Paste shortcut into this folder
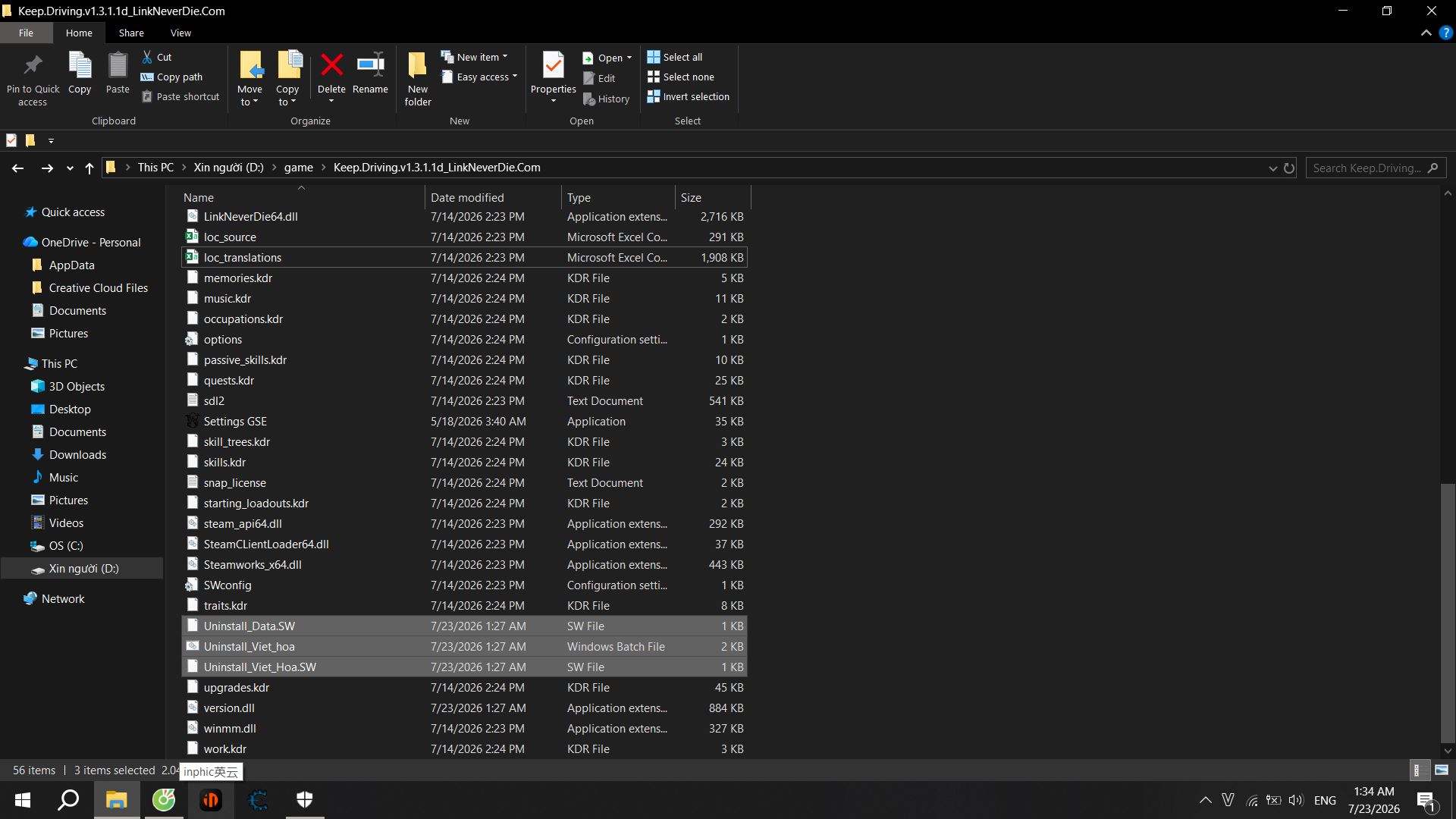The width and height of the screenshot is (1456, 819). 180,96
